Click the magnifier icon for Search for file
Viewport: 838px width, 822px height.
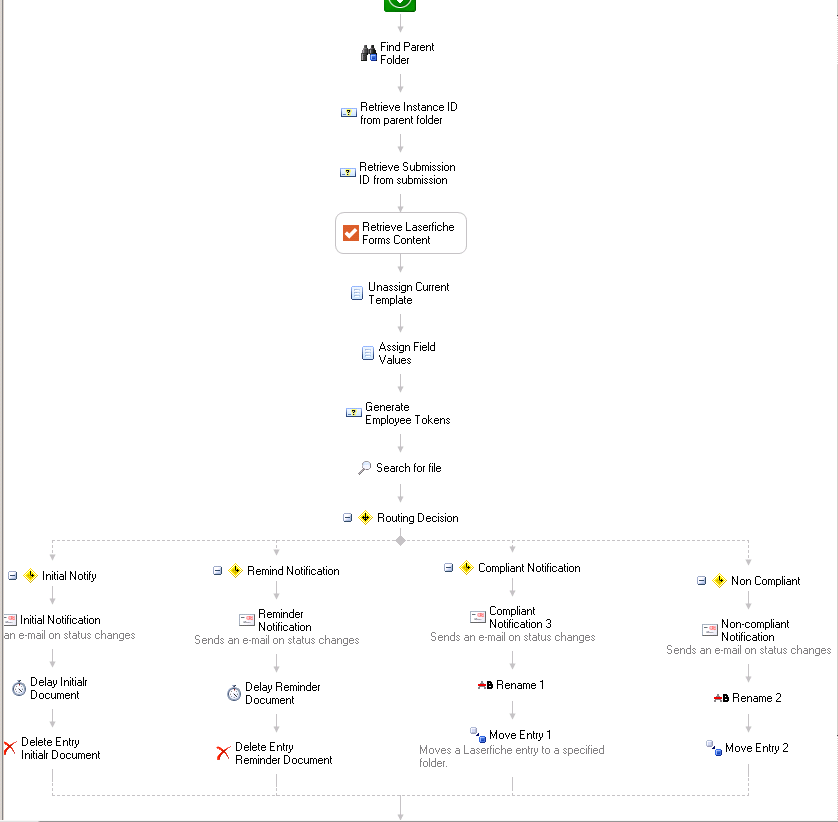364,468
